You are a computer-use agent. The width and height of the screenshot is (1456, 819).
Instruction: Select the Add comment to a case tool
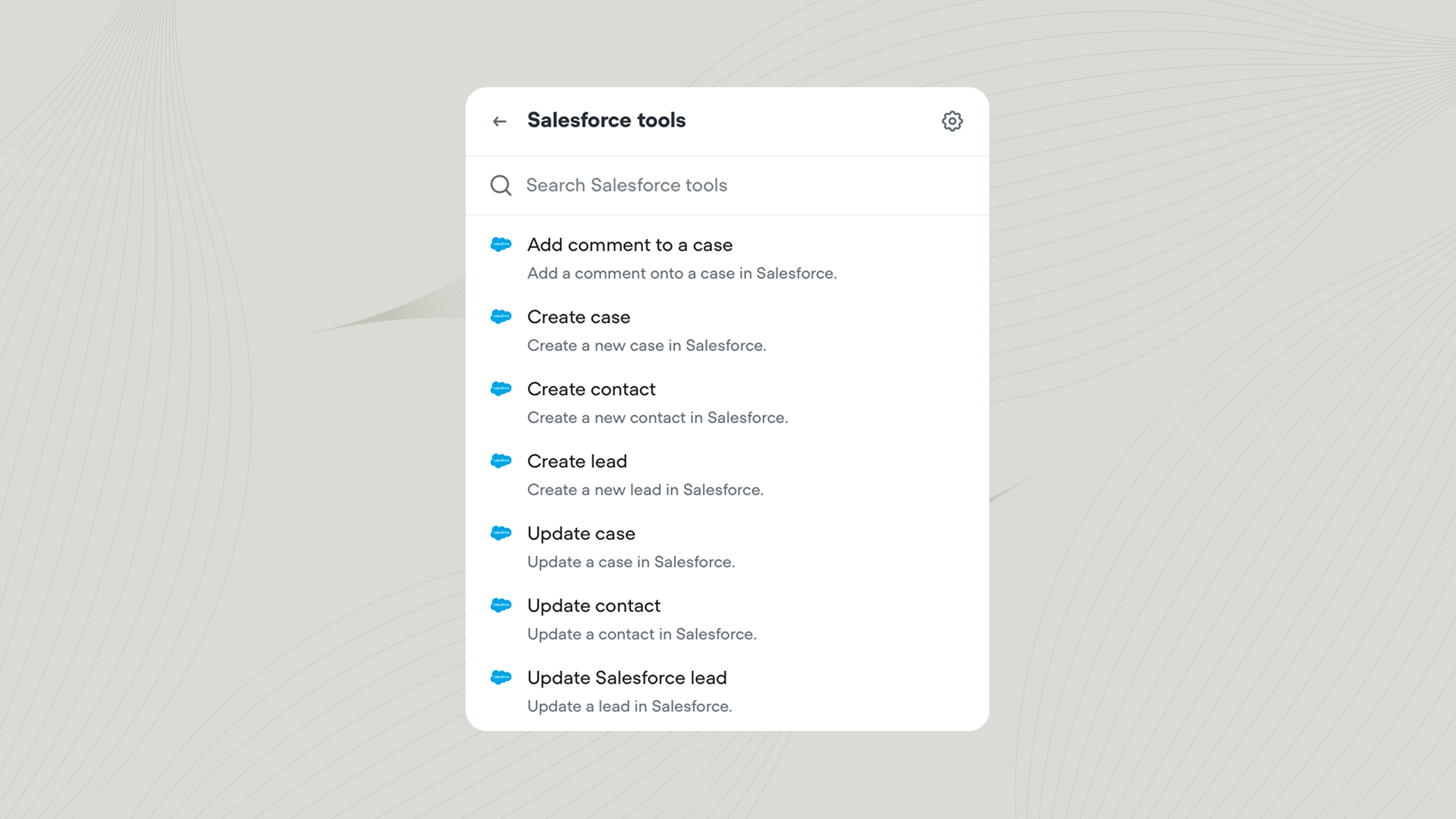coord(630,244)
